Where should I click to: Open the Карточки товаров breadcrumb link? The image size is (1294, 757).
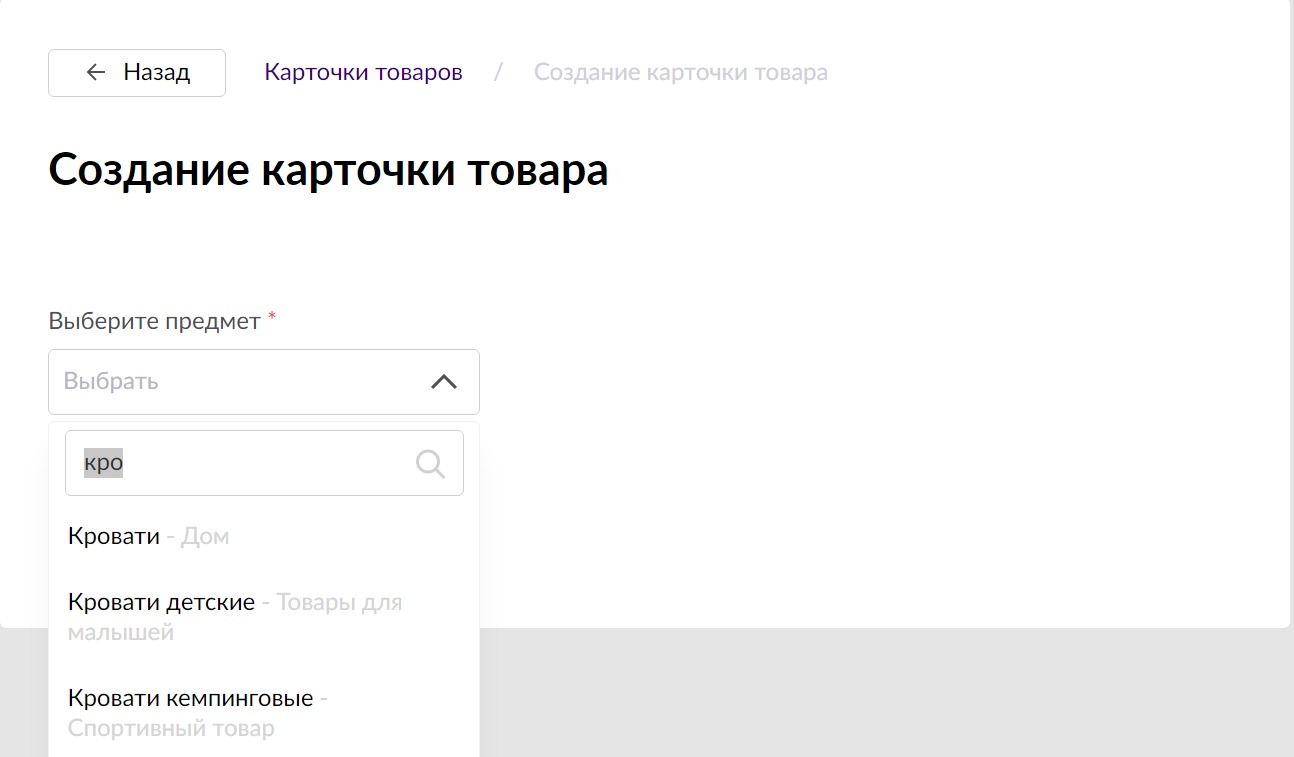363,72
